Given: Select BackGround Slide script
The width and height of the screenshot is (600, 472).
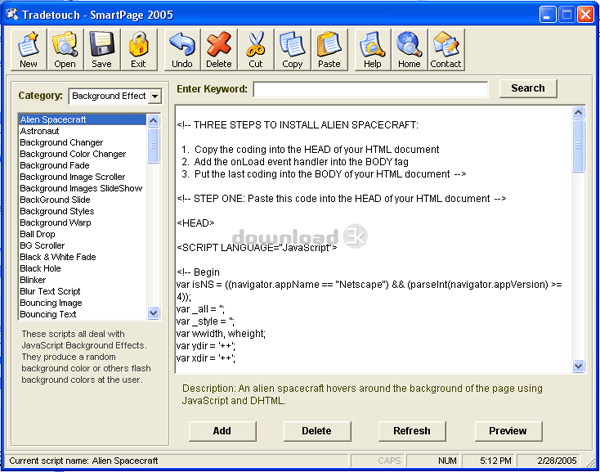Looking at the screenshot, I should pyautogui.click(x=82, y=200).
